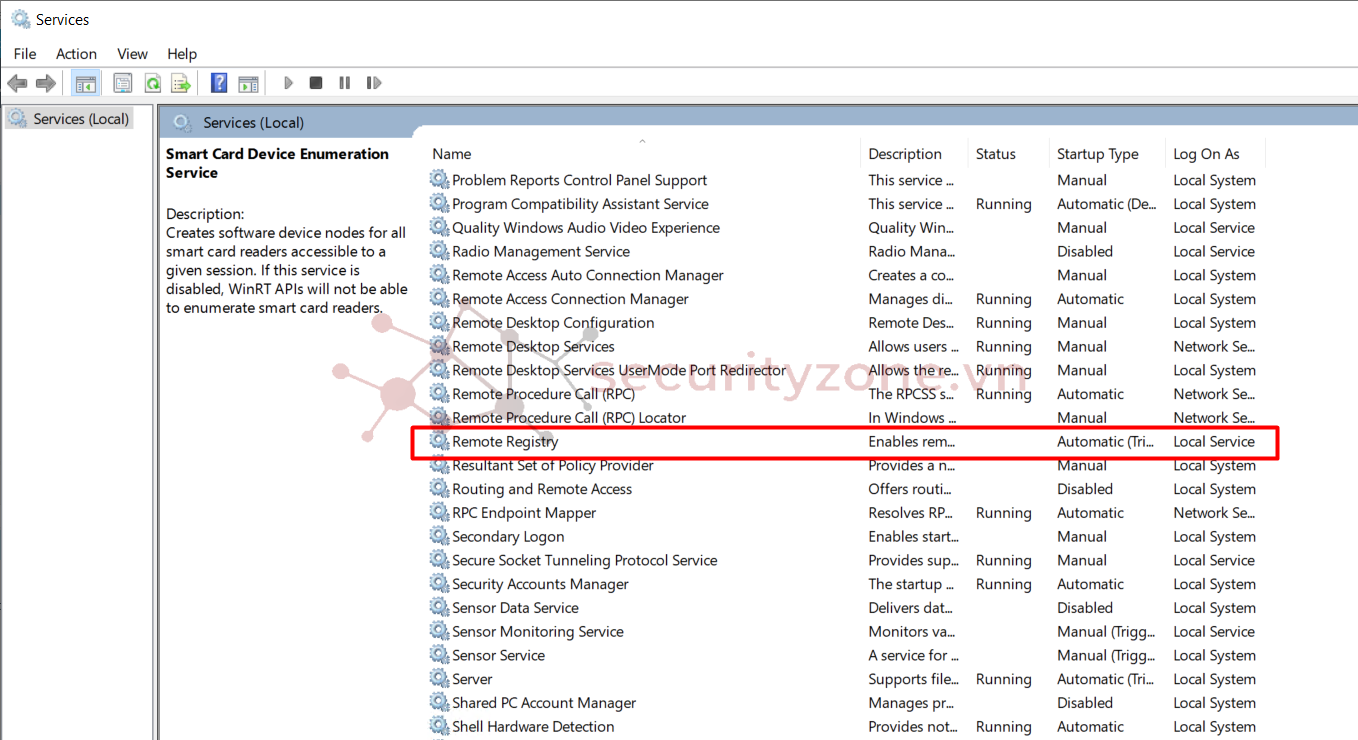Select the Remote Access Connection Manager service

(570, 299)
